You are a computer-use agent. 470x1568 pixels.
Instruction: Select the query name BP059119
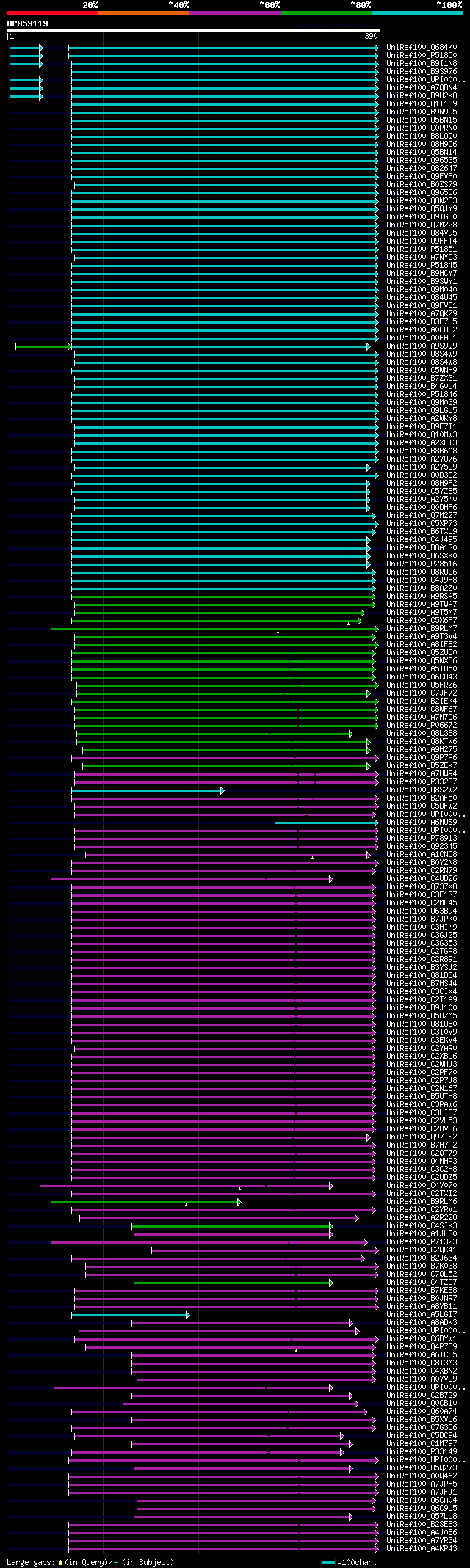click(28, 23)
